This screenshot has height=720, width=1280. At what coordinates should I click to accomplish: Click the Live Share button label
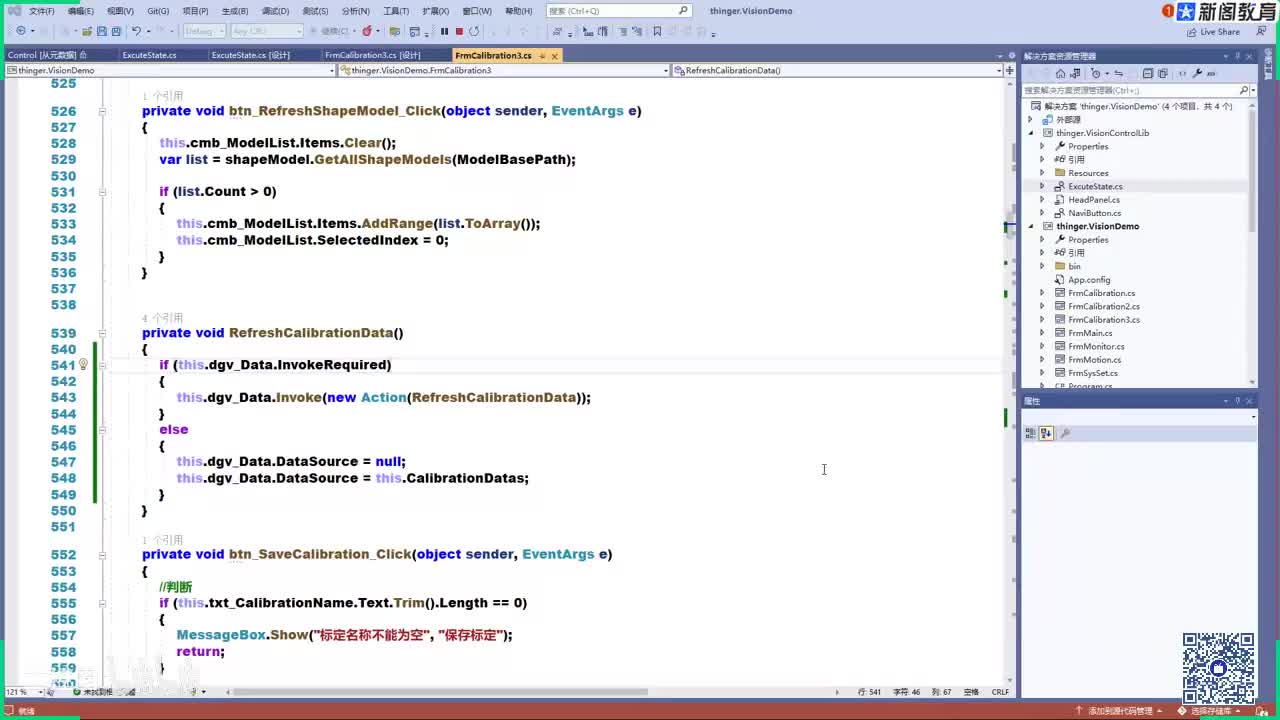1220,32
